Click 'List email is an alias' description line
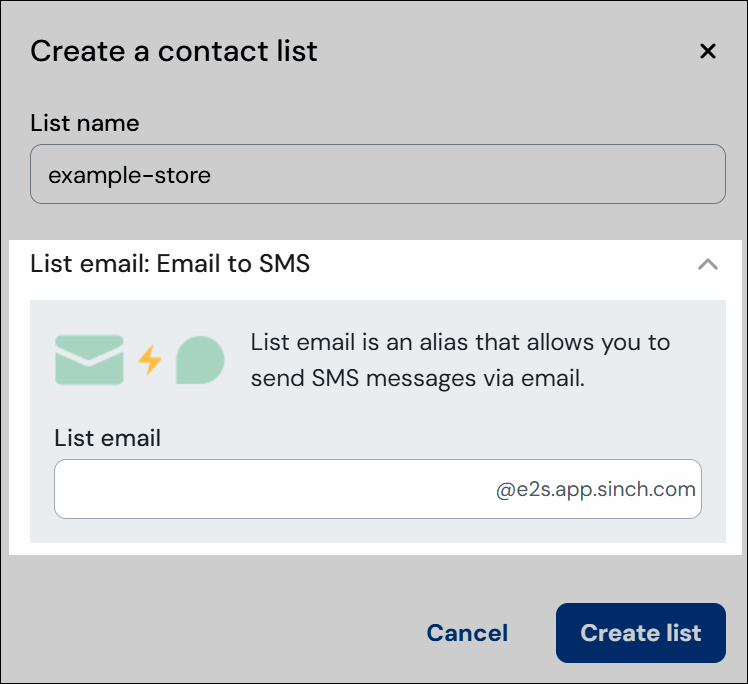This screenshot has height=684, width=748. tap(460, 342)
